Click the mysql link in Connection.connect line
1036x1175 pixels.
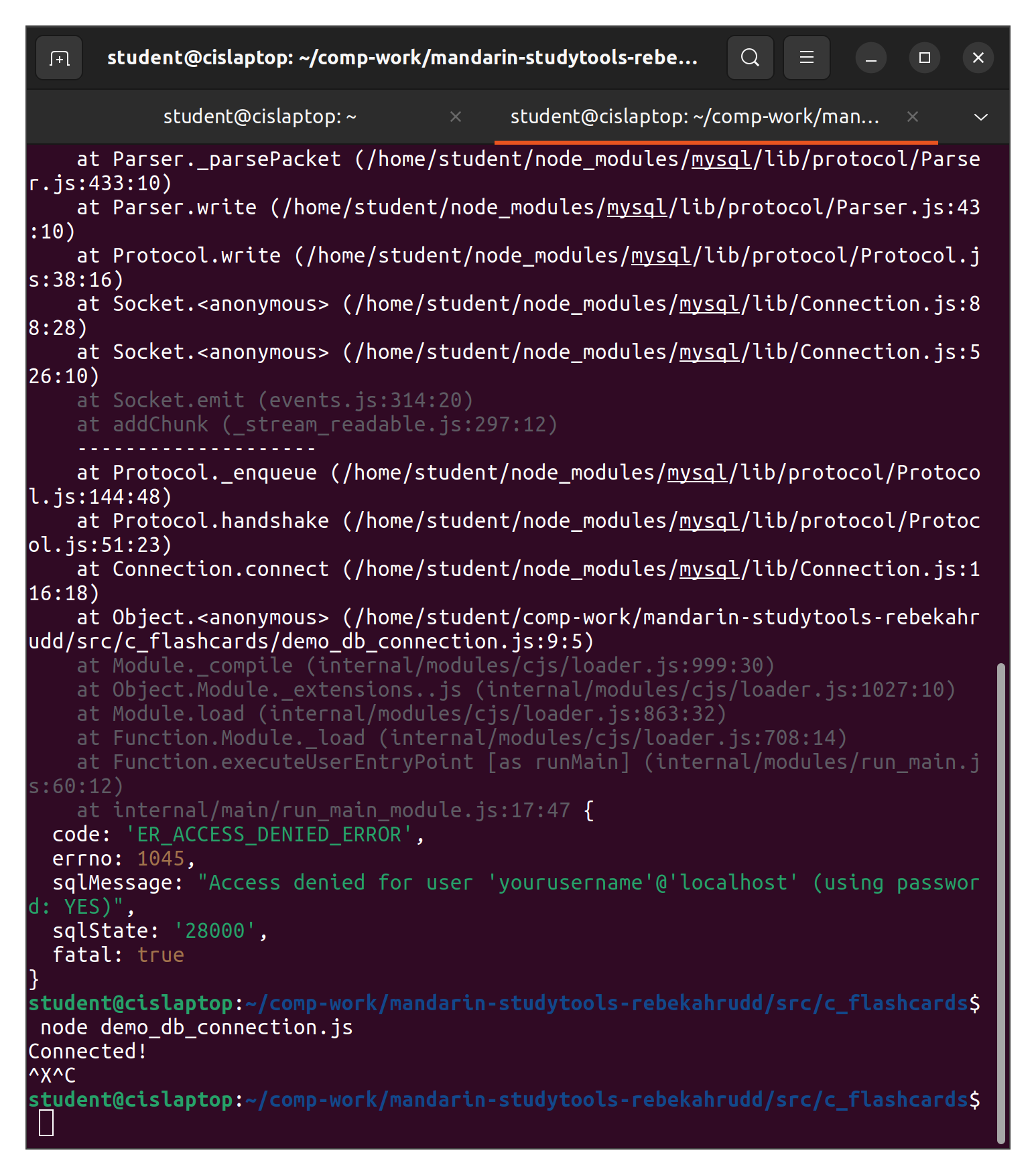709,569
